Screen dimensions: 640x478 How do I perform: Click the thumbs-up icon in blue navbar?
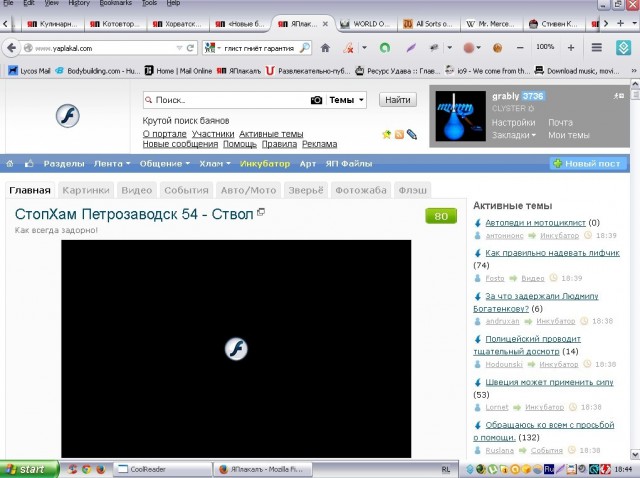[x=29, y=164]
